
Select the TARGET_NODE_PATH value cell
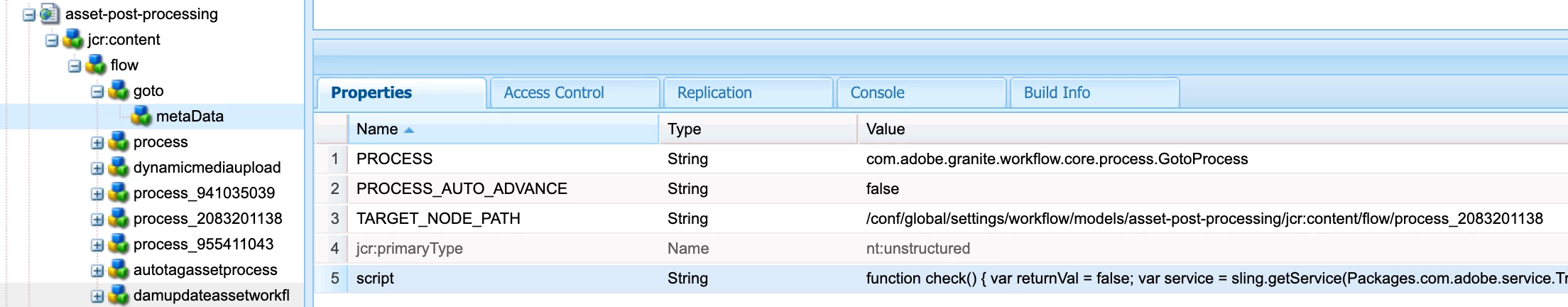click(x=1204, y=219)
